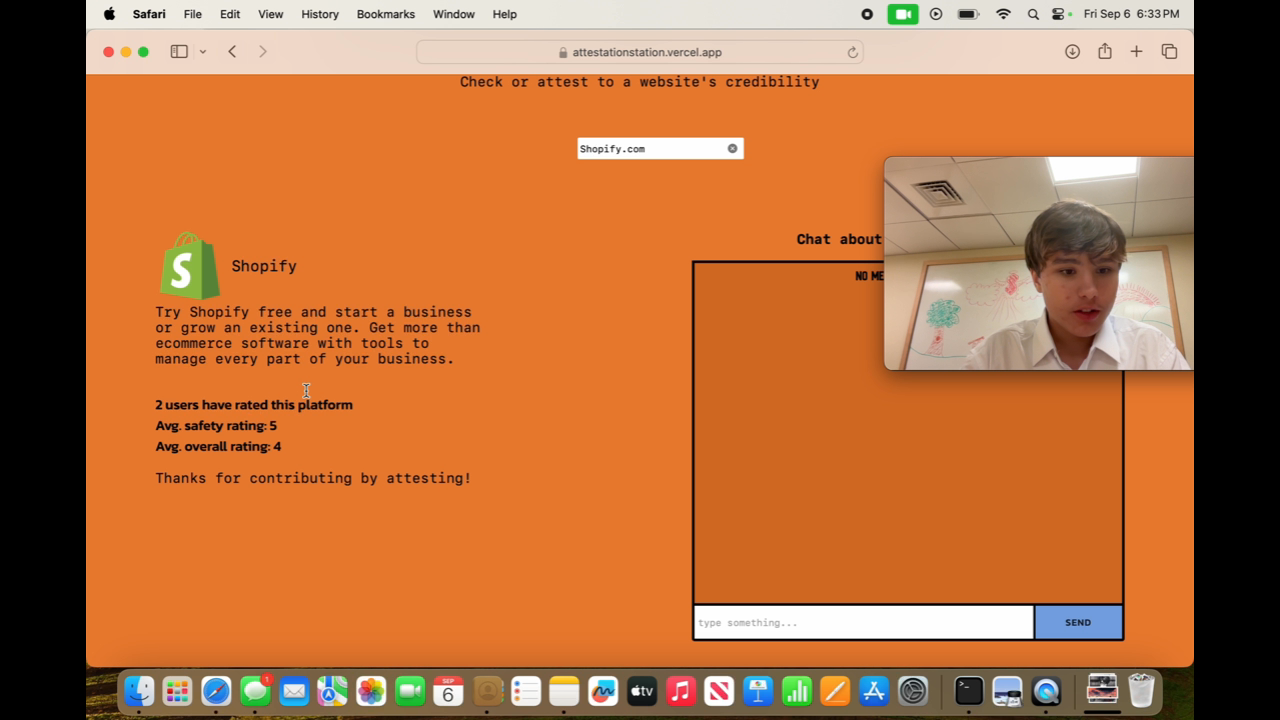Open Keynote from the Dock

(758, 691)
